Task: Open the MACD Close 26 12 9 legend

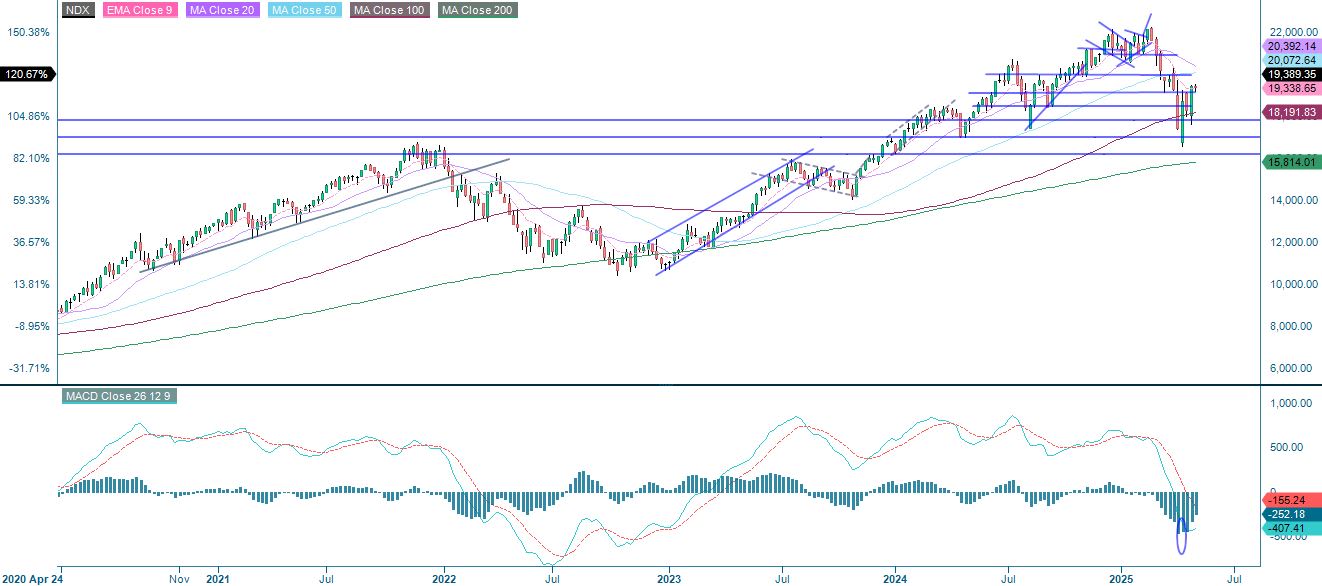Action: (x=120, y=396)
